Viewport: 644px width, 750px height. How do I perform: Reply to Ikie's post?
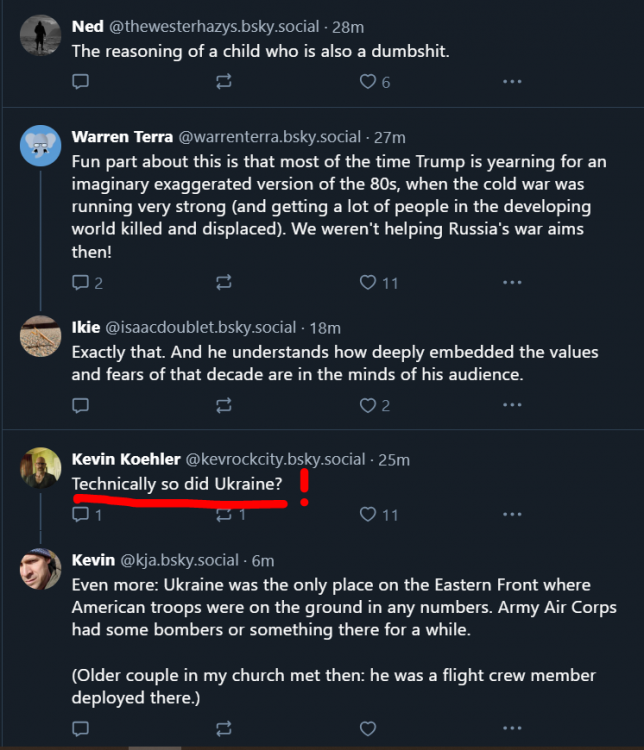pyautogui.click(x=81, y=405)
